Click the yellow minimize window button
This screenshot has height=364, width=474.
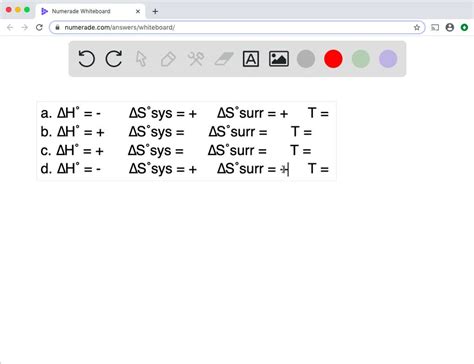tap(18, 10)
